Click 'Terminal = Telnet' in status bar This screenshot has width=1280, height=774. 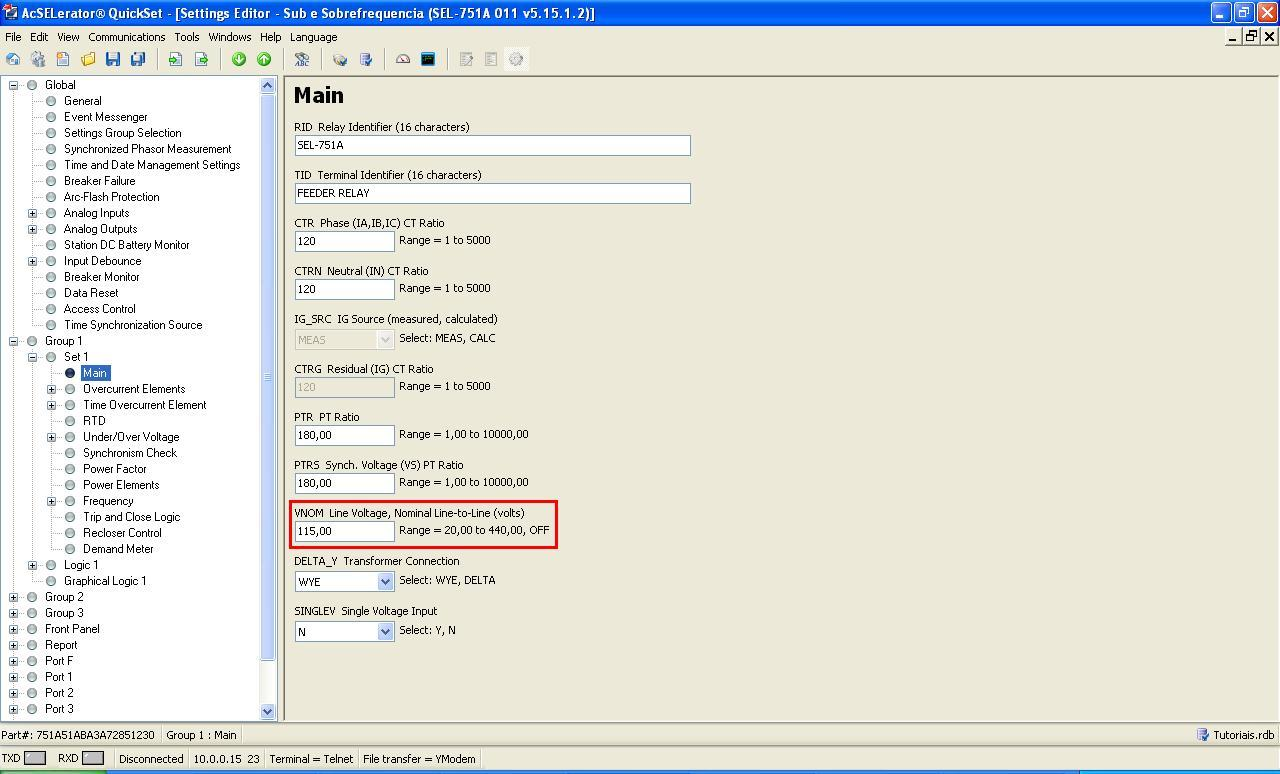click(x=311, y=759)
